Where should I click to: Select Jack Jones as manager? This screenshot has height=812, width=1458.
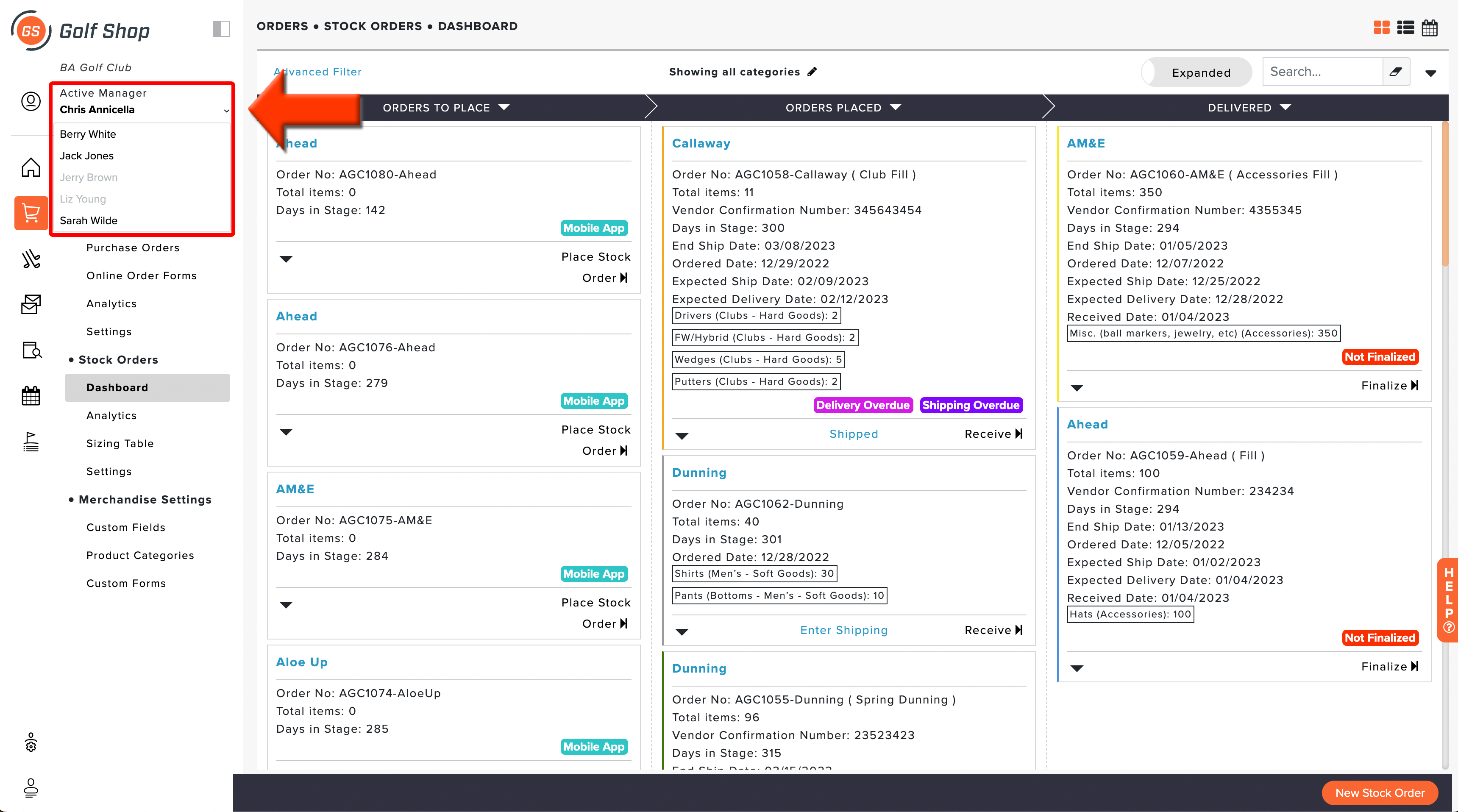[86, 156]
